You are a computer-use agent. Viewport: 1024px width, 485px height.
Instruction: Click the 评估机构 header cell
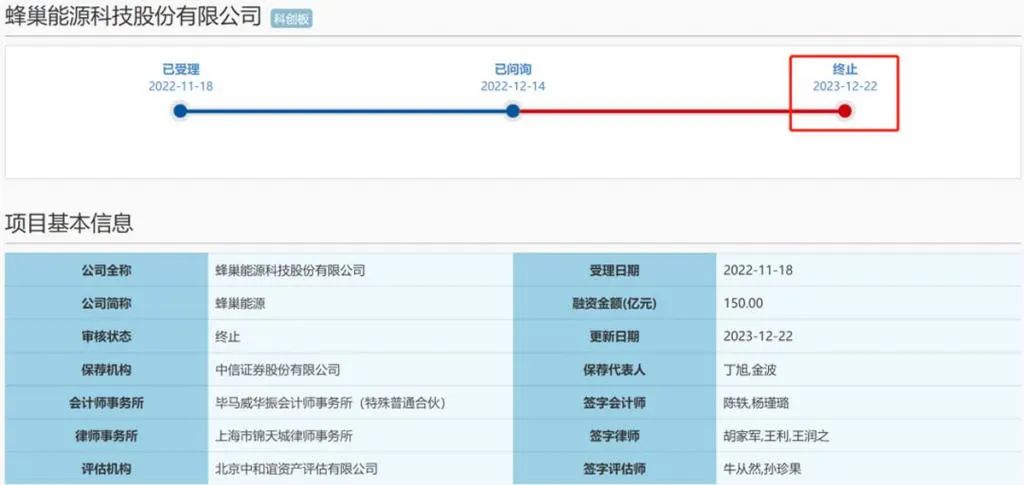[106, 469]
